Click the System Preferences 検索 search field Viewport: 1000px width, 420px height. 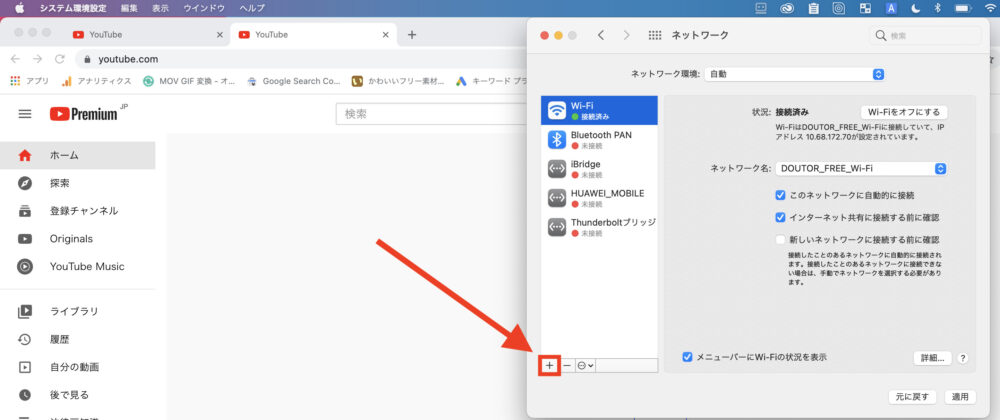926,36
